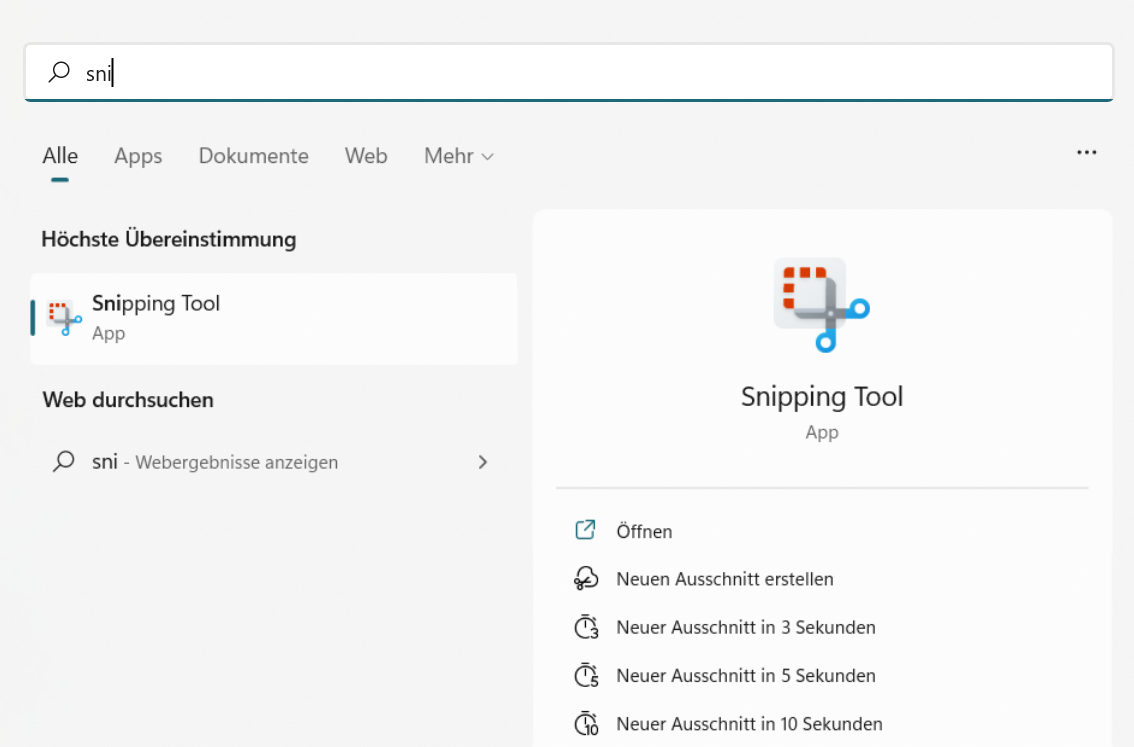The image size is (1134, 747).
Task: Choose Neuer Ausschnitt in 5 Sekunden
Action: (746, 675)
